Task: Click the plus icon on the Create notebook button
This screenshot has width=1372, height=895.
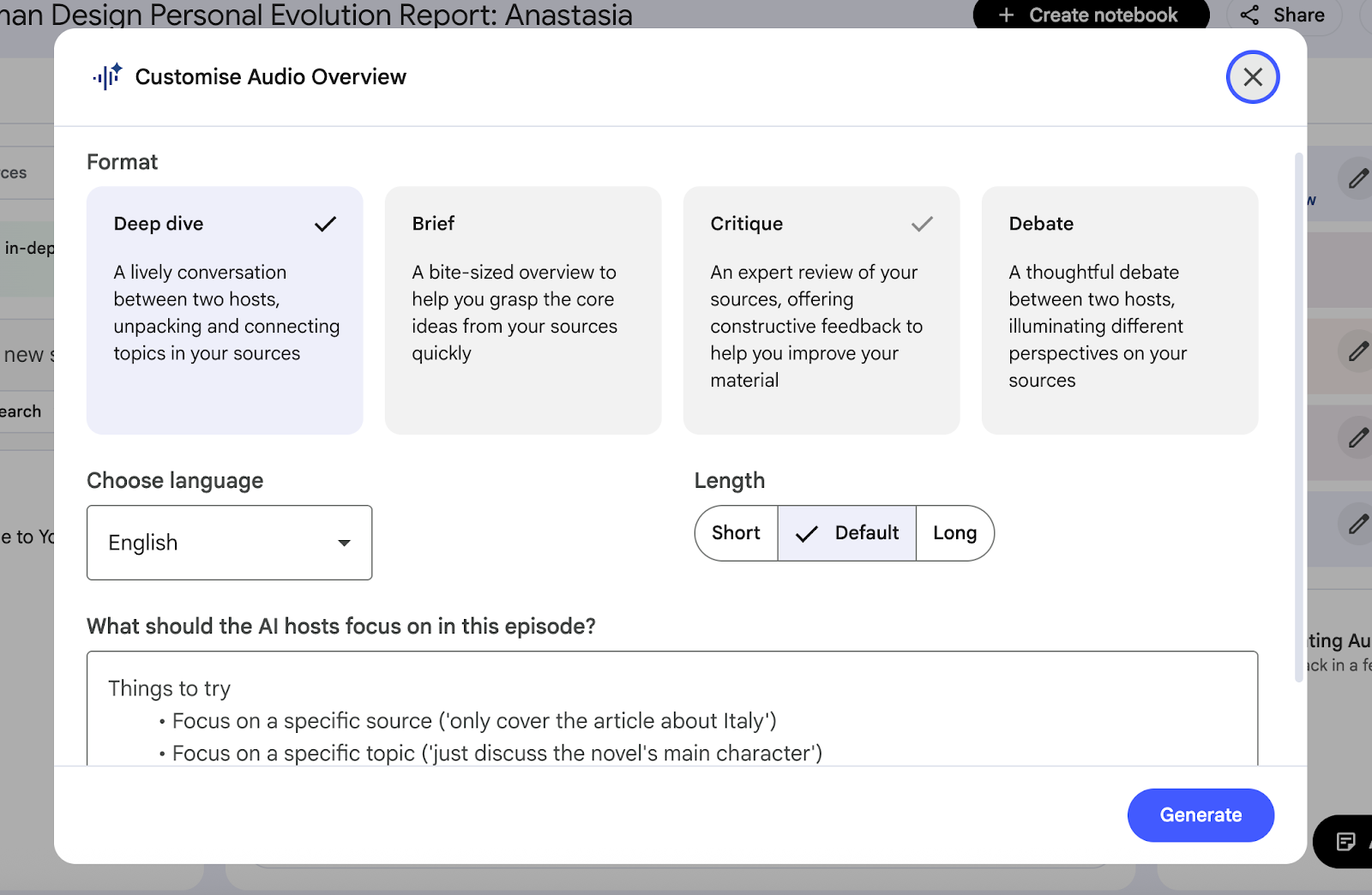Action: pos(1006,15)
